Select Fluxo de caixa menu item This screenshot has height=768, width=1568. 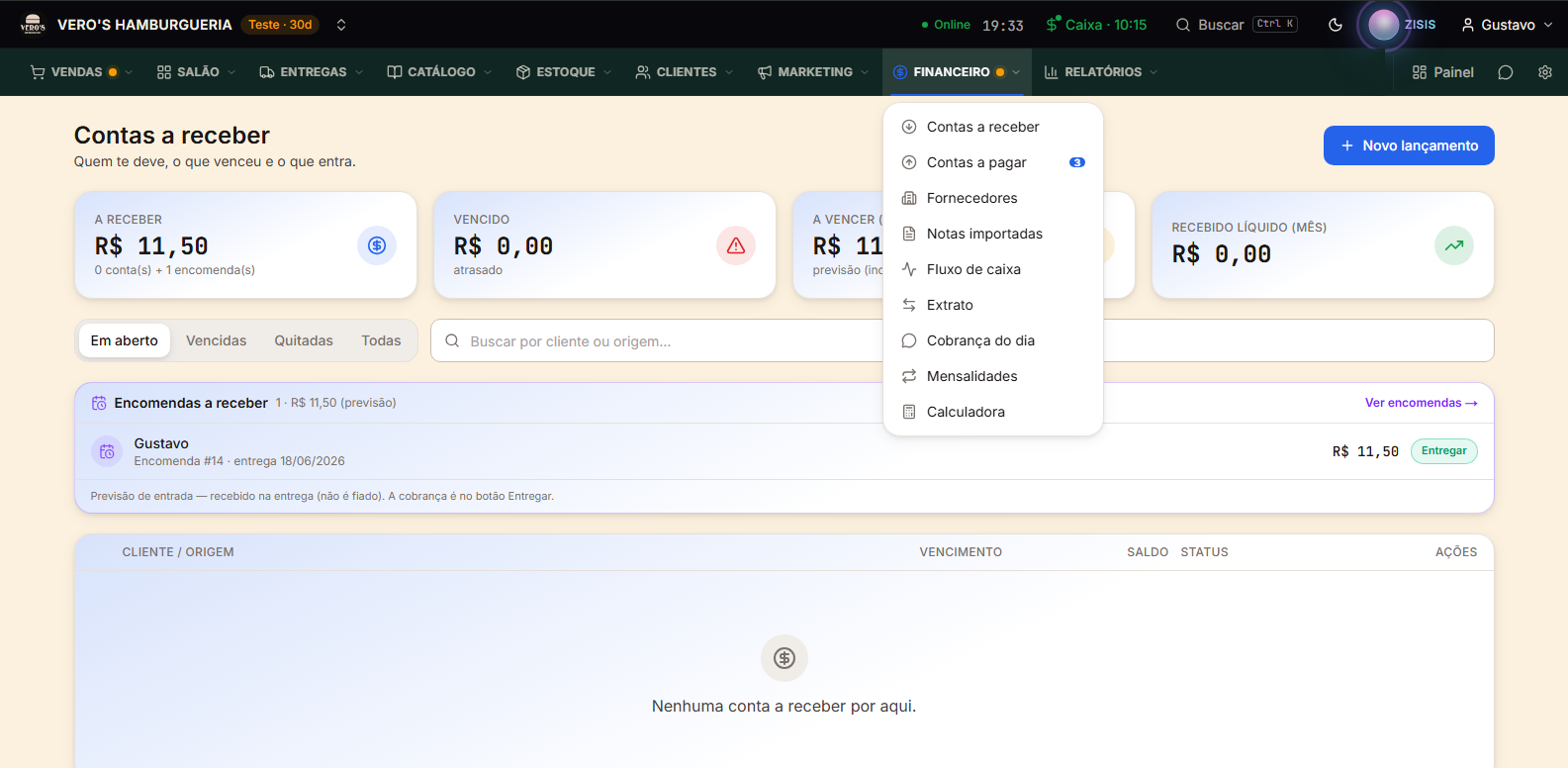point(993,269)
